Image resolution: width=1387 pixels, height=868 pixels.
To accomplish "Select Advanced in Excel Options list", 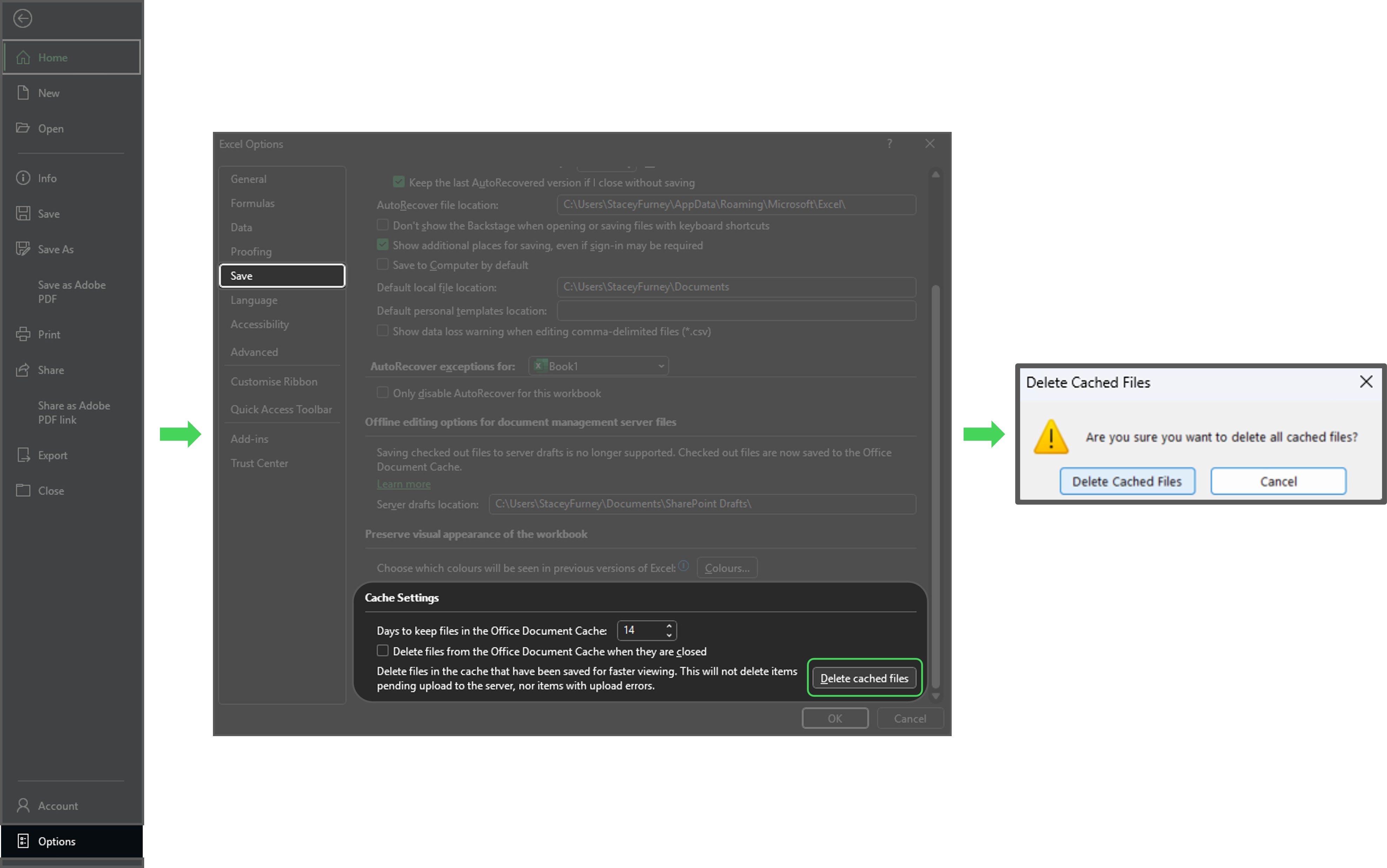I will coord(254,352).
